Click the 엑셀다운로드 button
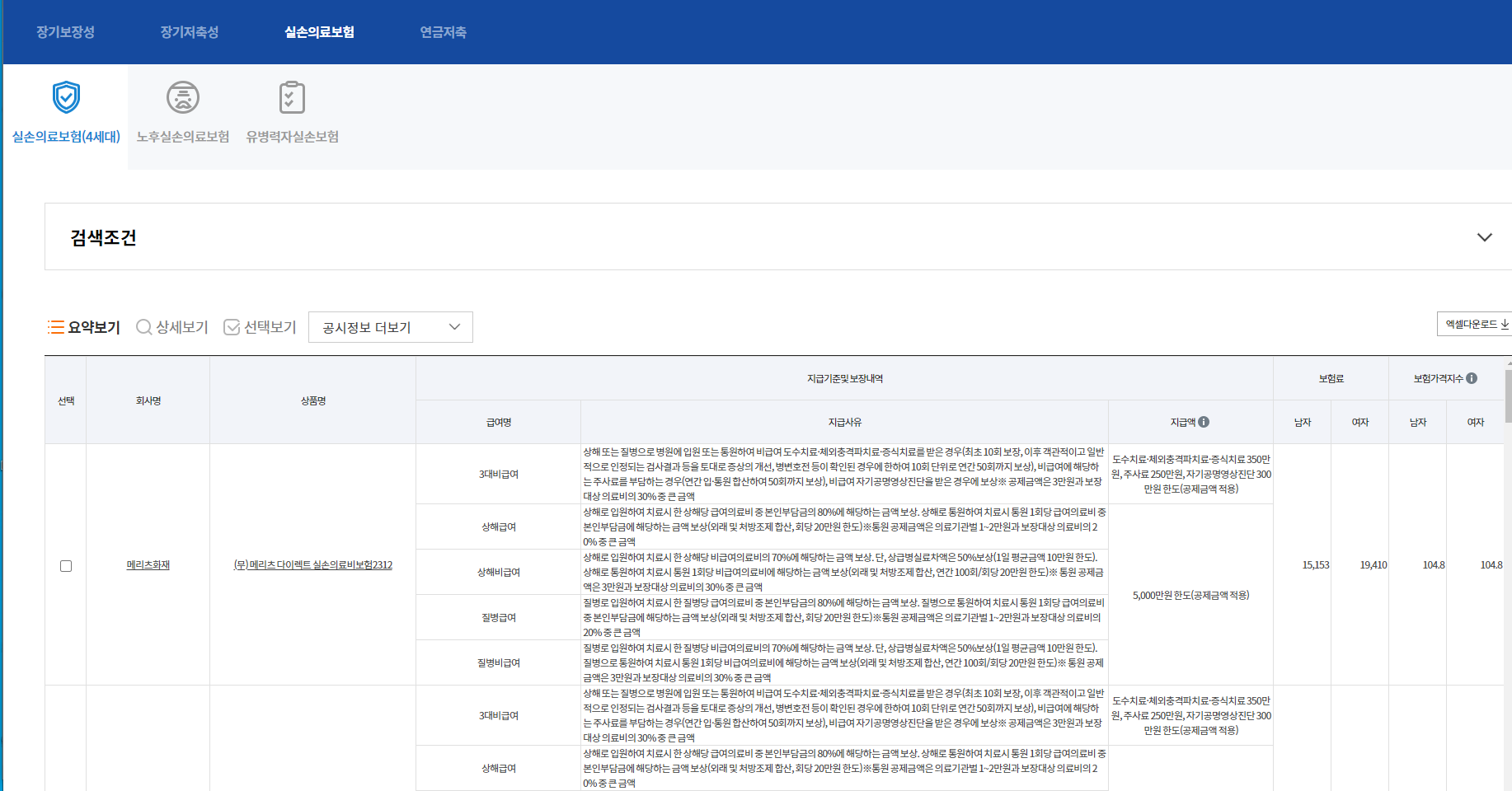This screenshot has height=791, width=1512. click(1476, 324)
